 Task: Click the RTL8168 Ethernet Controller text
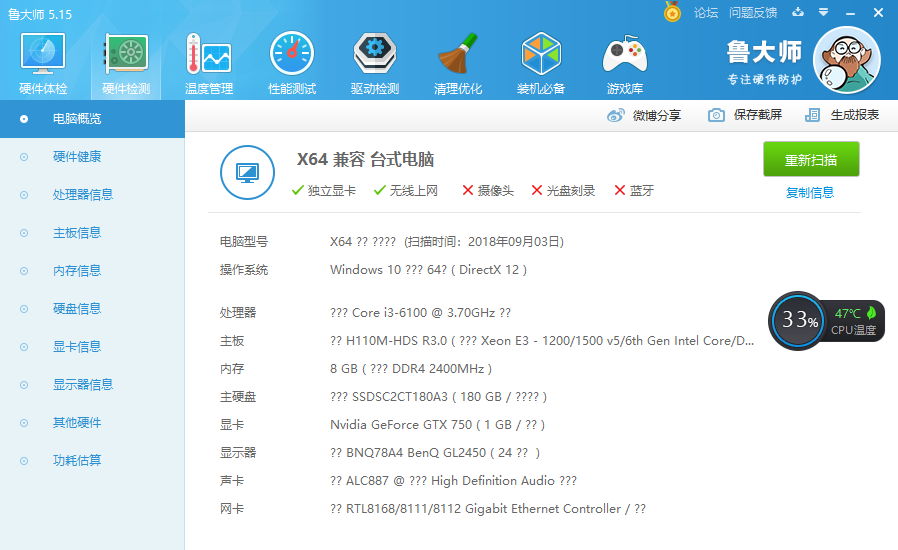pos(488,509)
